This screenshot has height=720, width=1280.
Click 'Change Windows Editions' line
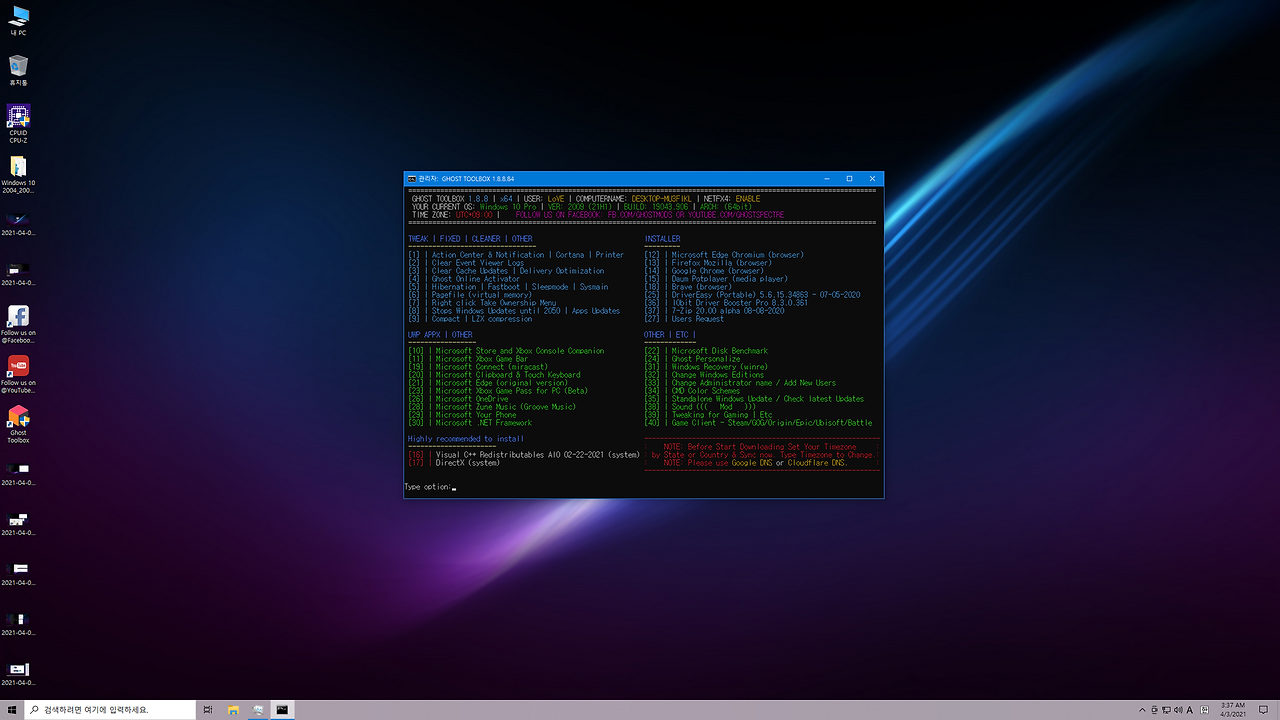pos(704,375)
